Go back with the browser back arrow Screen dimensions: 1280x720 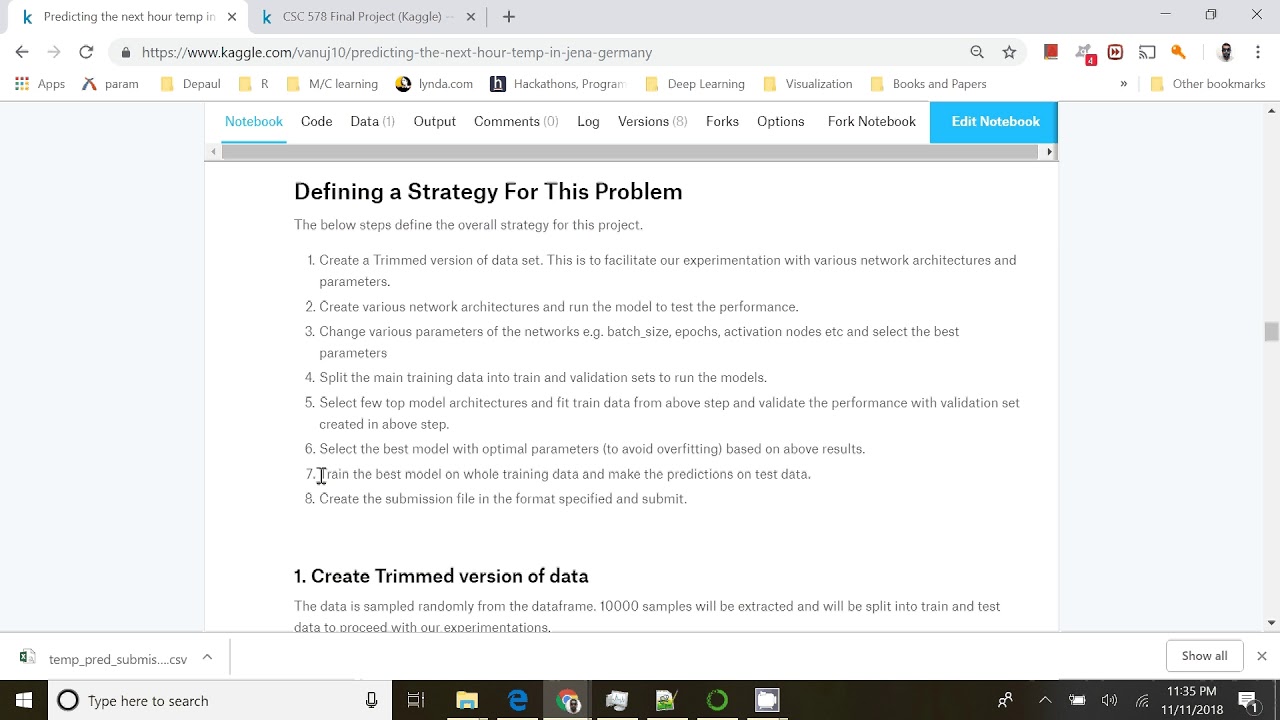click(22, 52)
